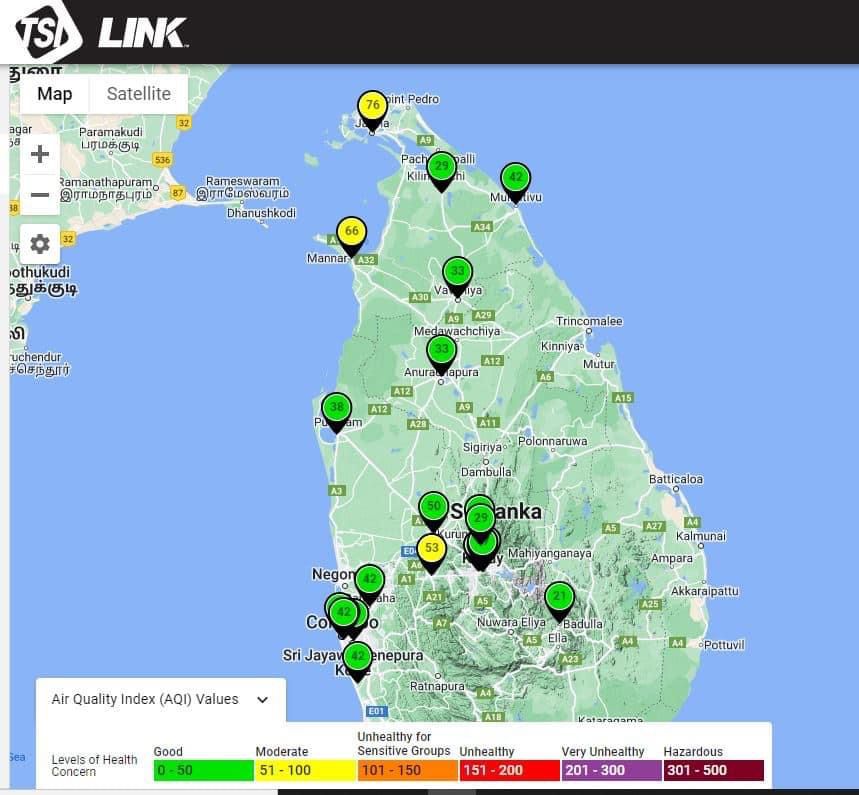This screenshot has height=795, width=859.
Task: Select the Mullaitivu marker showing 42
Action: click(x=516, y=177)
